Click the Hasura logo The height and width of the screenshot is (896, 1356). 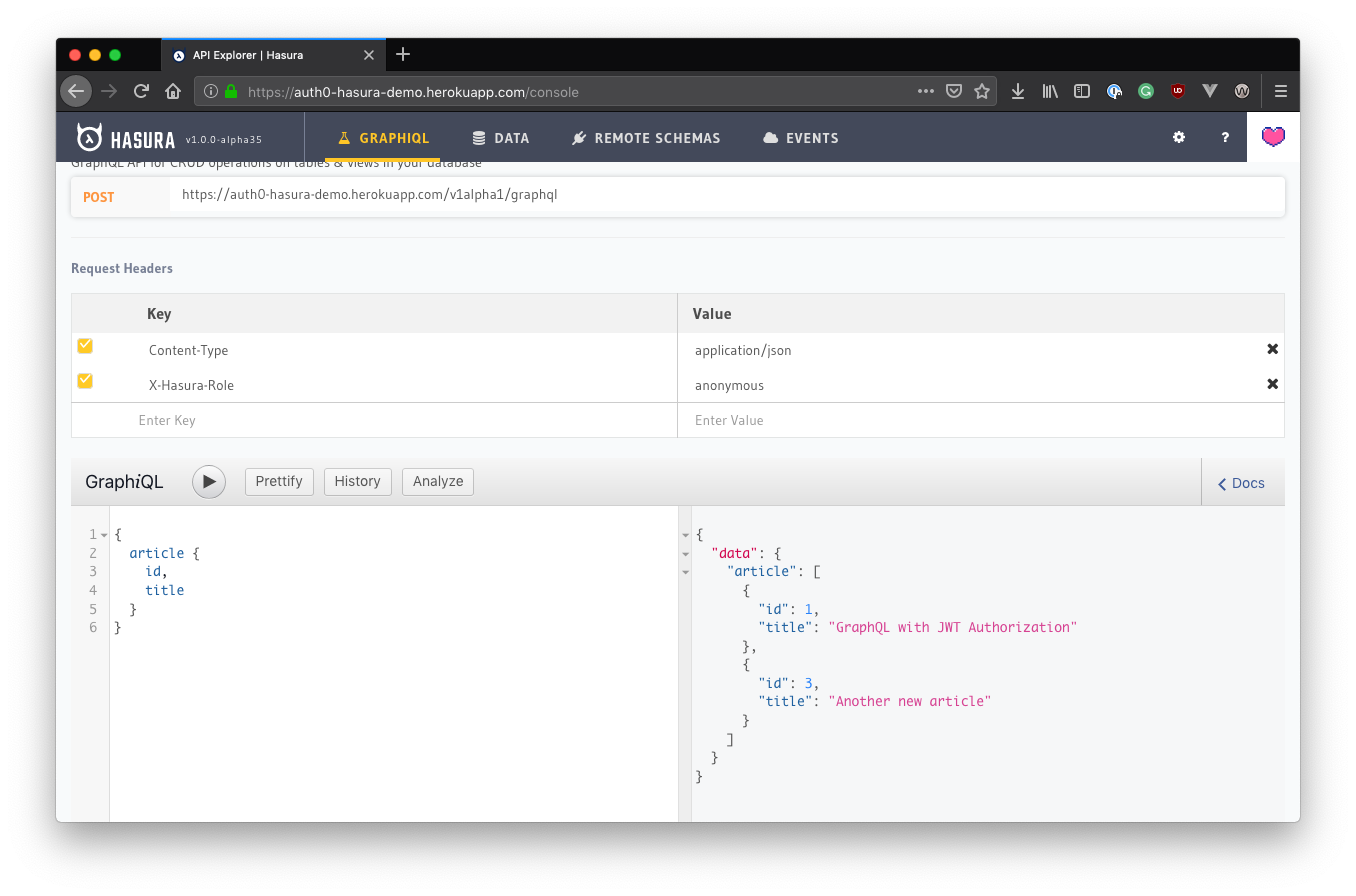[x=126, y=138]
